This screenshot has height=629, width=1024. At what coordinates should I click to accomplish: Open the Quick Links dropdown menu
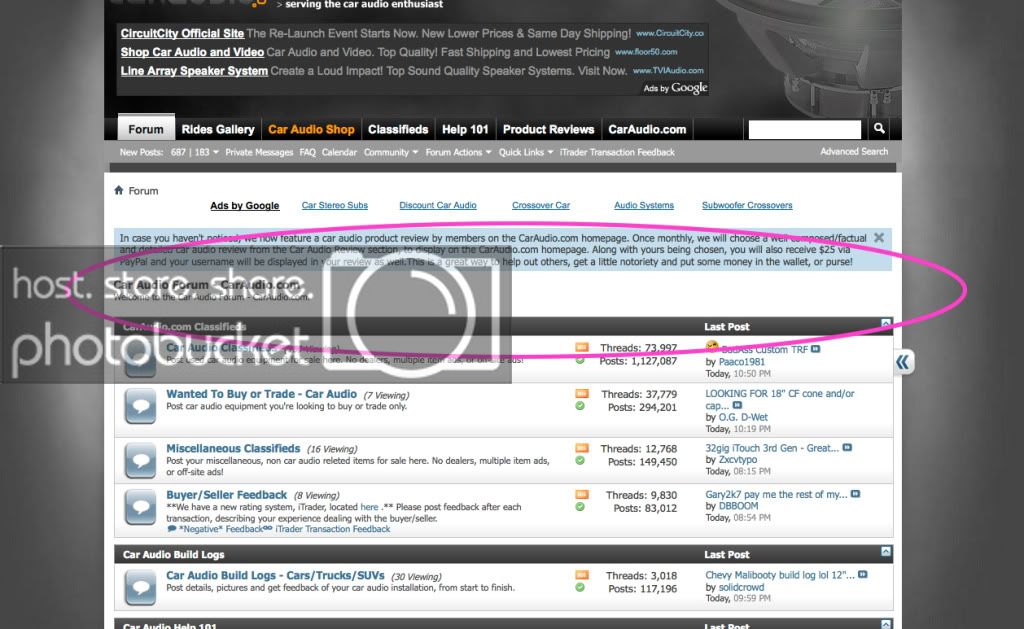point(526,152)
